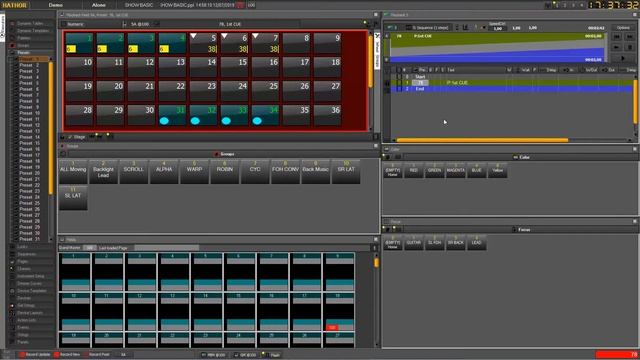The width and height of the screenshot is (640, 360).
Task: Apply the GREEN color palette
Action: pos(434,170)
